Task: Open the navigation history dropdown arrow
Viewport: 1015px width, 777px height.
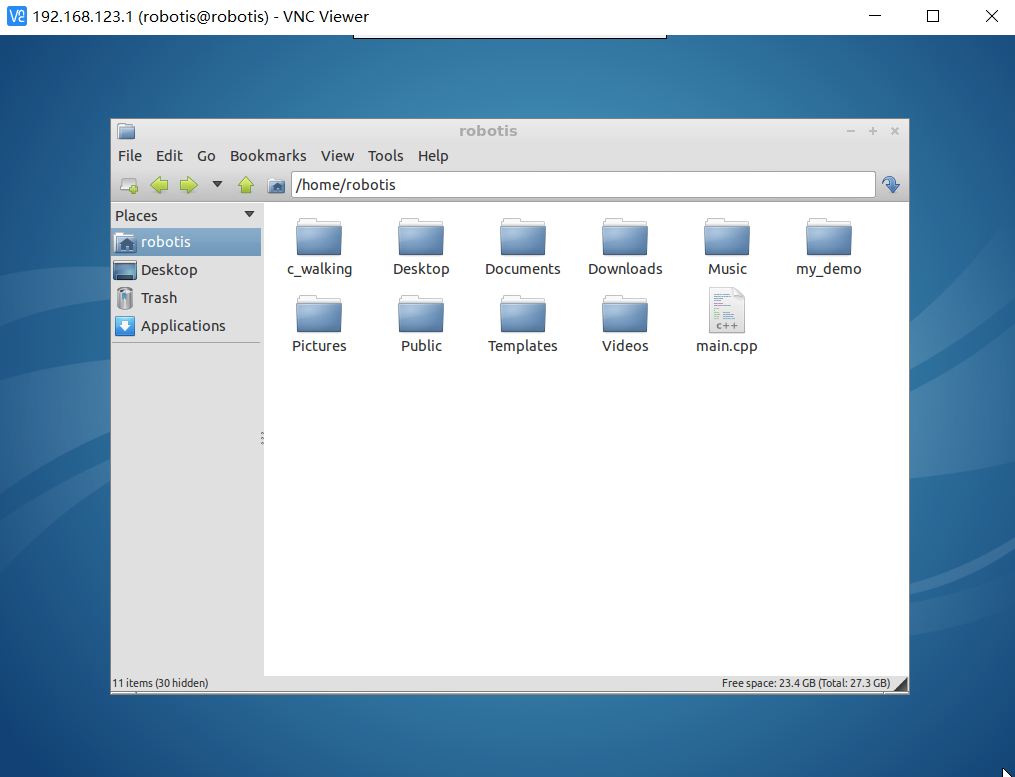Action: point(217,184)
